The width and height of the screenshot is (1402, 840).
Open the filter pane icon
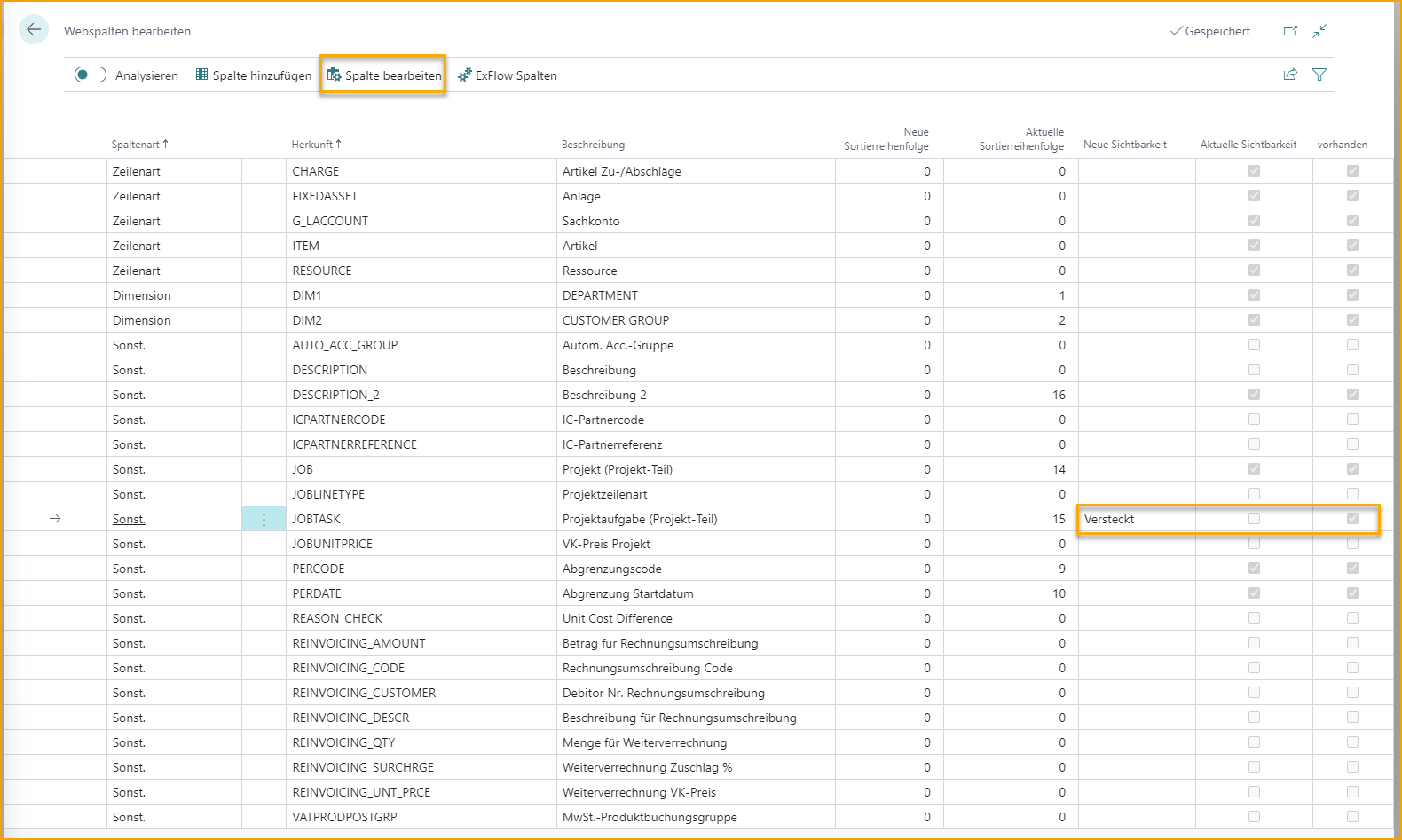pyautogui.click(x=1319, y=75)
